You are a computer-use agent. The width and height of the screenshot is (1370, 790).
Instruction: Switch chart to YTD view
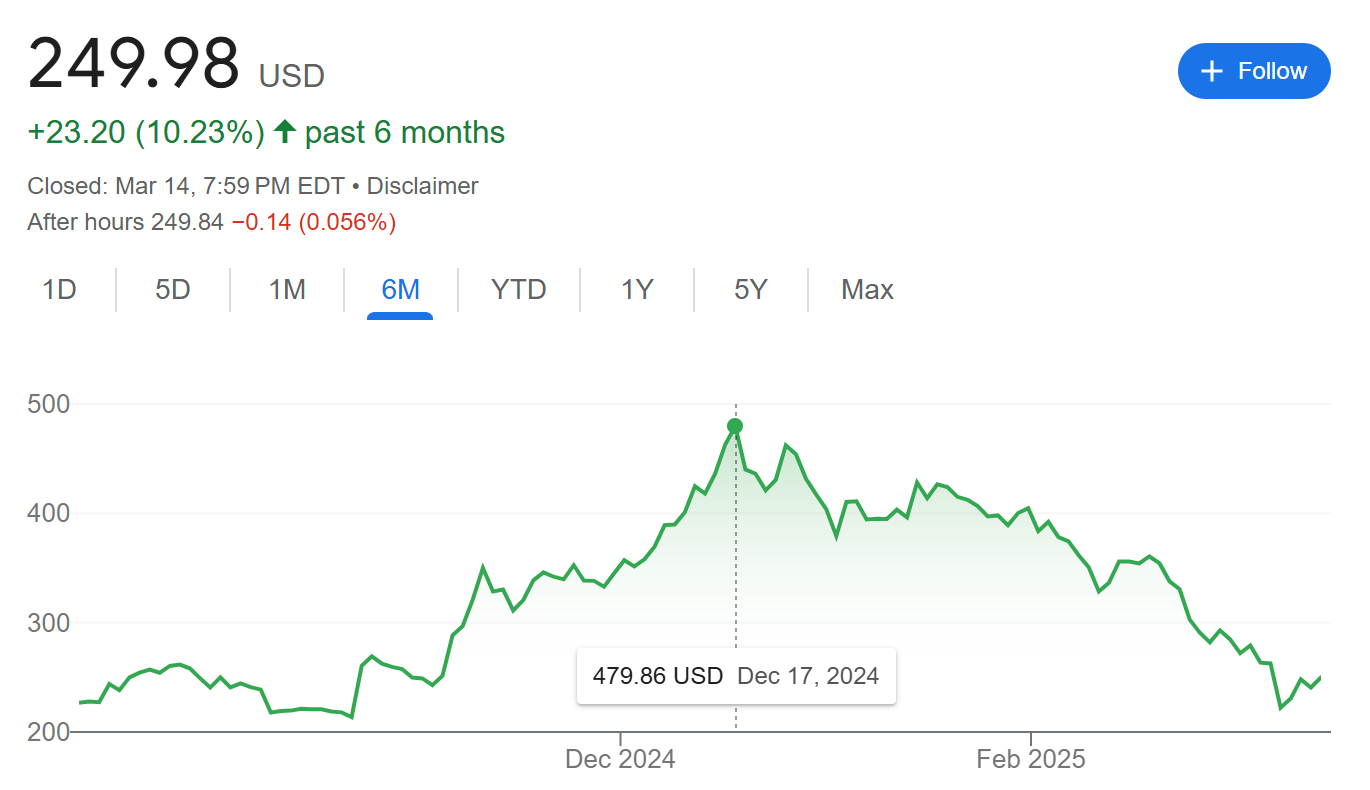pos(518,290)
